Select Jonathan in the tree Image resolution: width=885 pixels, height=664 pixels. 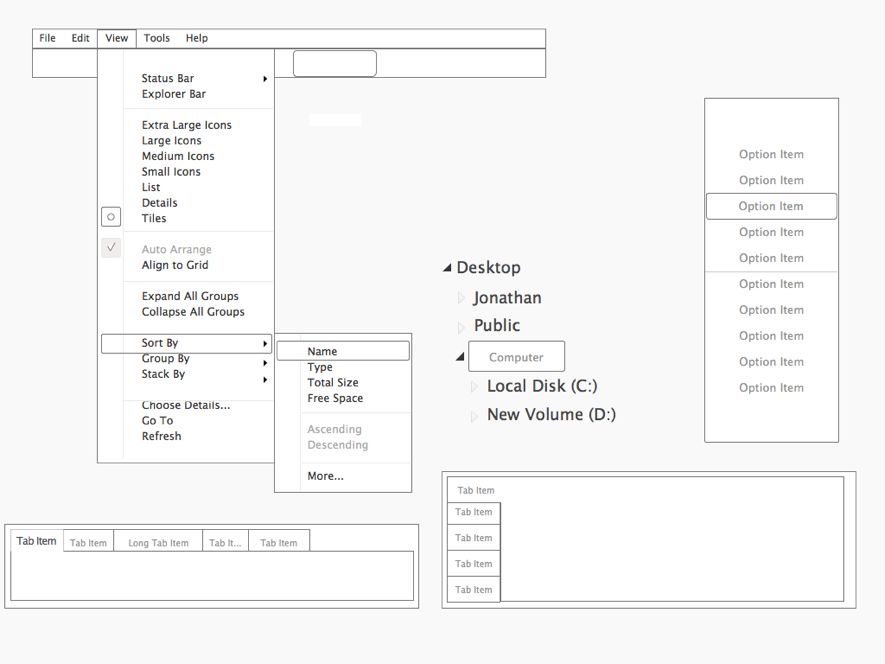[507, 298]
